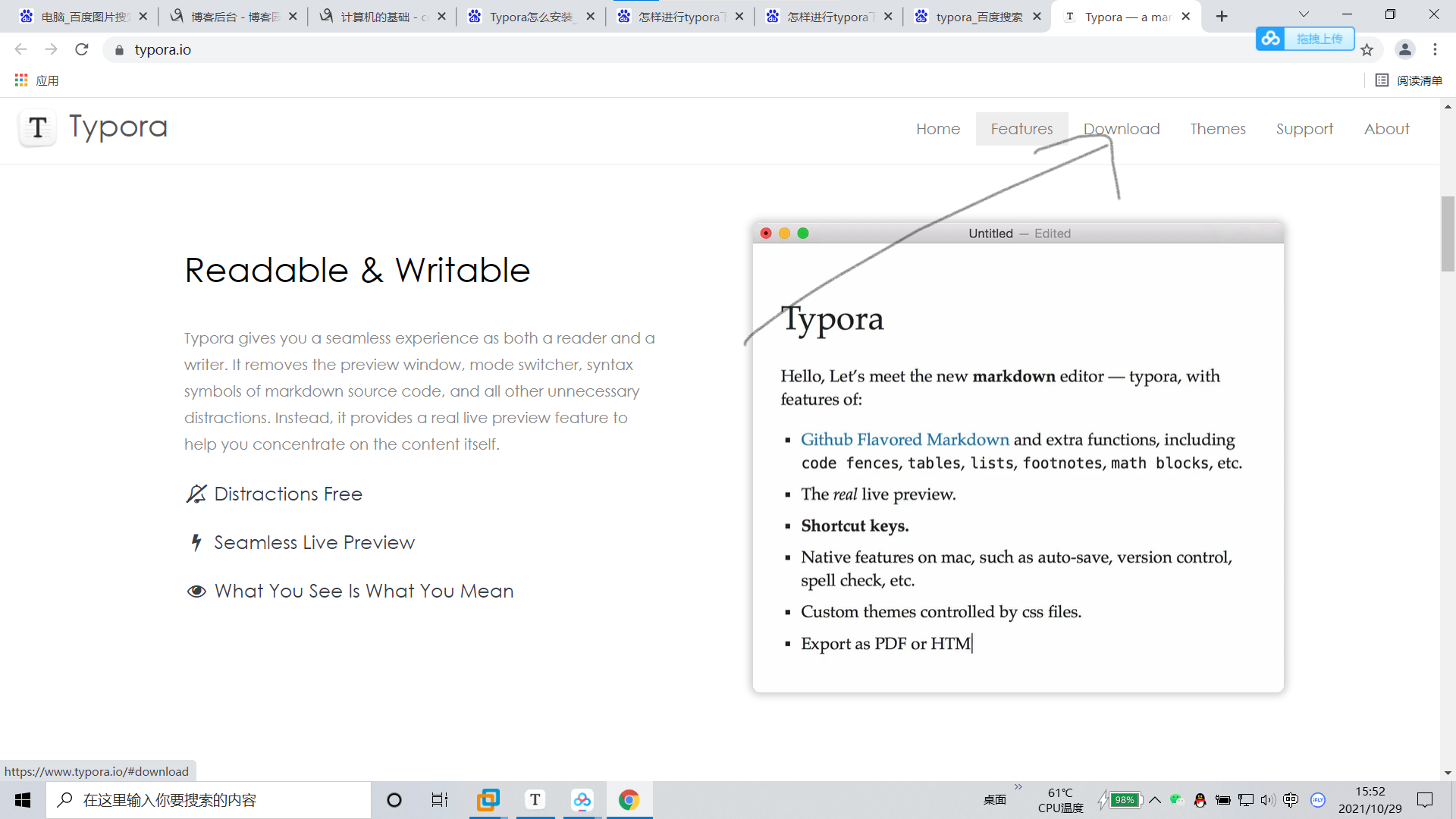This screenshot has height=819, width=1456.
Task: Follow the Github Flavored Markdown link
Action: pos(905,440)
